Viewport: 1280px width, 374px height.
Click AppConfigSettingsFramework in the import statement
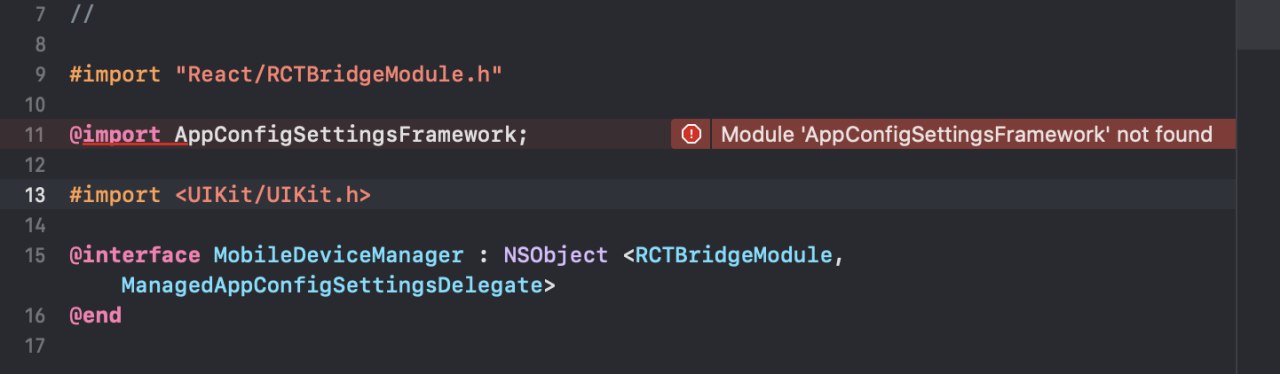pyautogui.click(x=345, y=134)
